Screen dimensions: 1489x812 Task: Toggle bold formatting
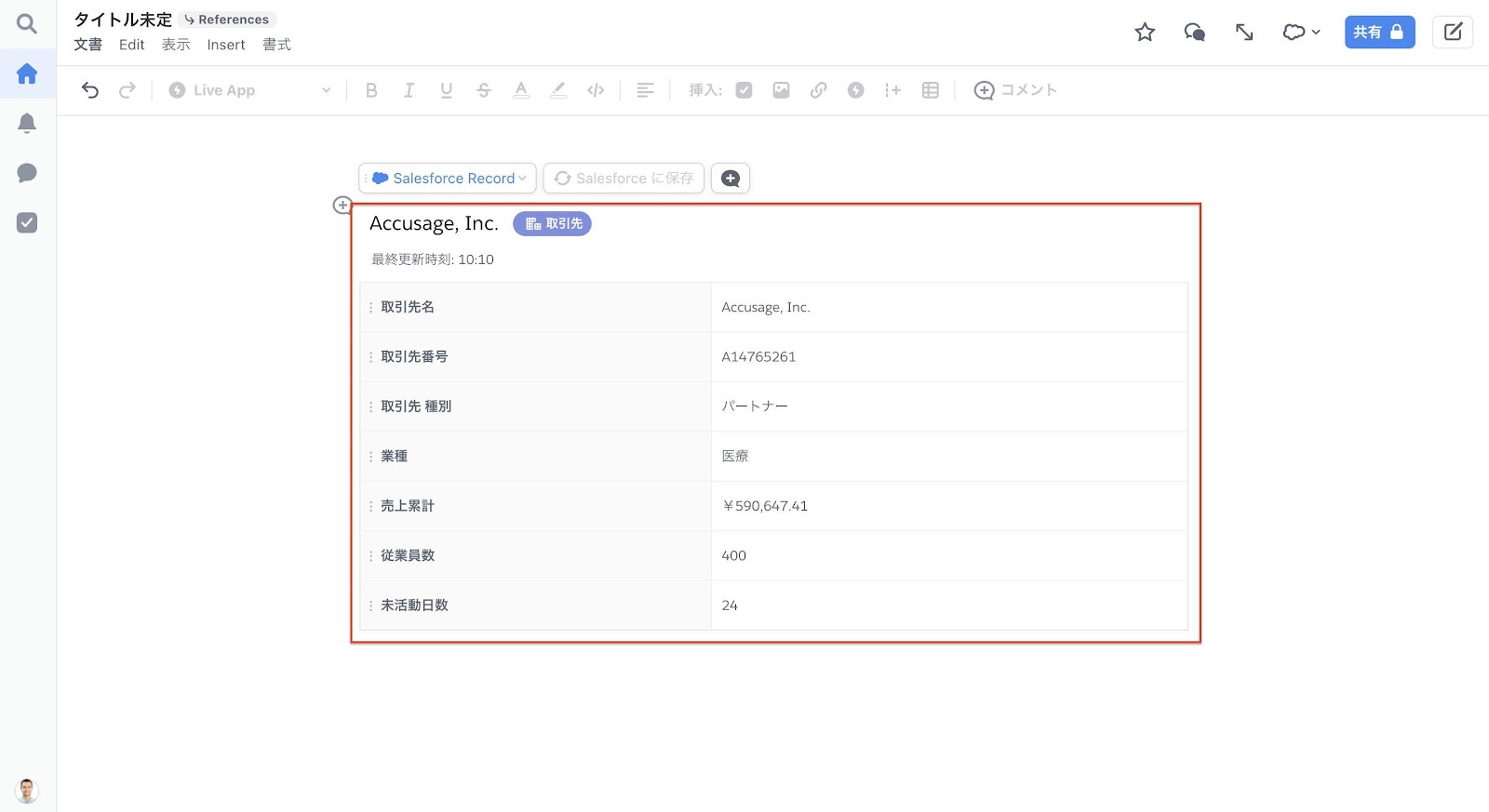[x=371, y=90]
